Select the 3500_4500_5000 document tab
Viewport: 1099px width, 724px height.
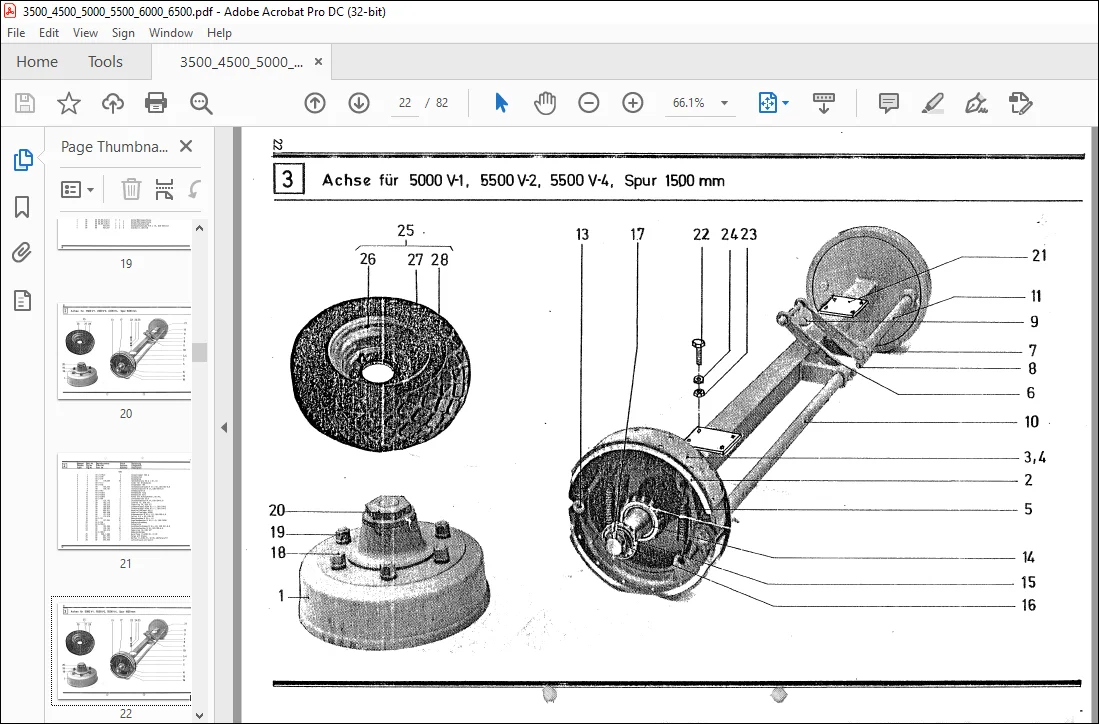[241, 62]
